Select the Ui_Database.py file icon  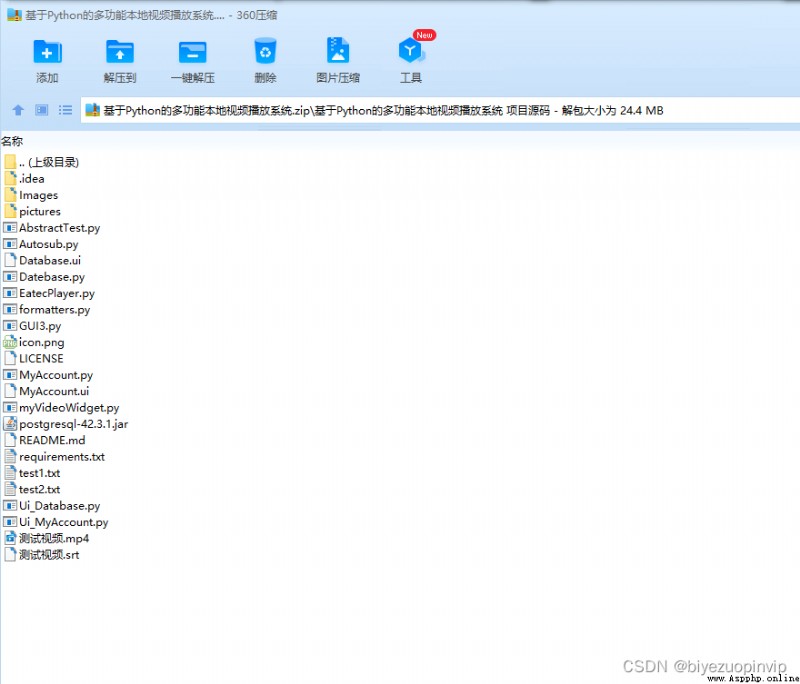click(x=10, y=505)
